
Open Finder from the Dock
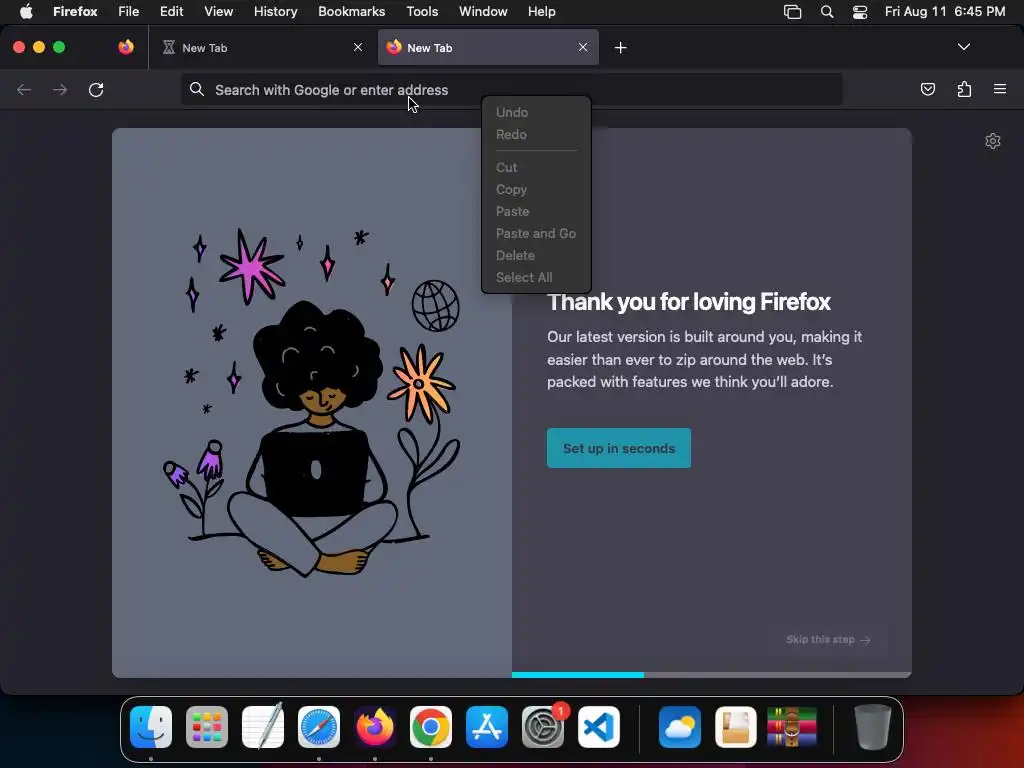[151, 727]
